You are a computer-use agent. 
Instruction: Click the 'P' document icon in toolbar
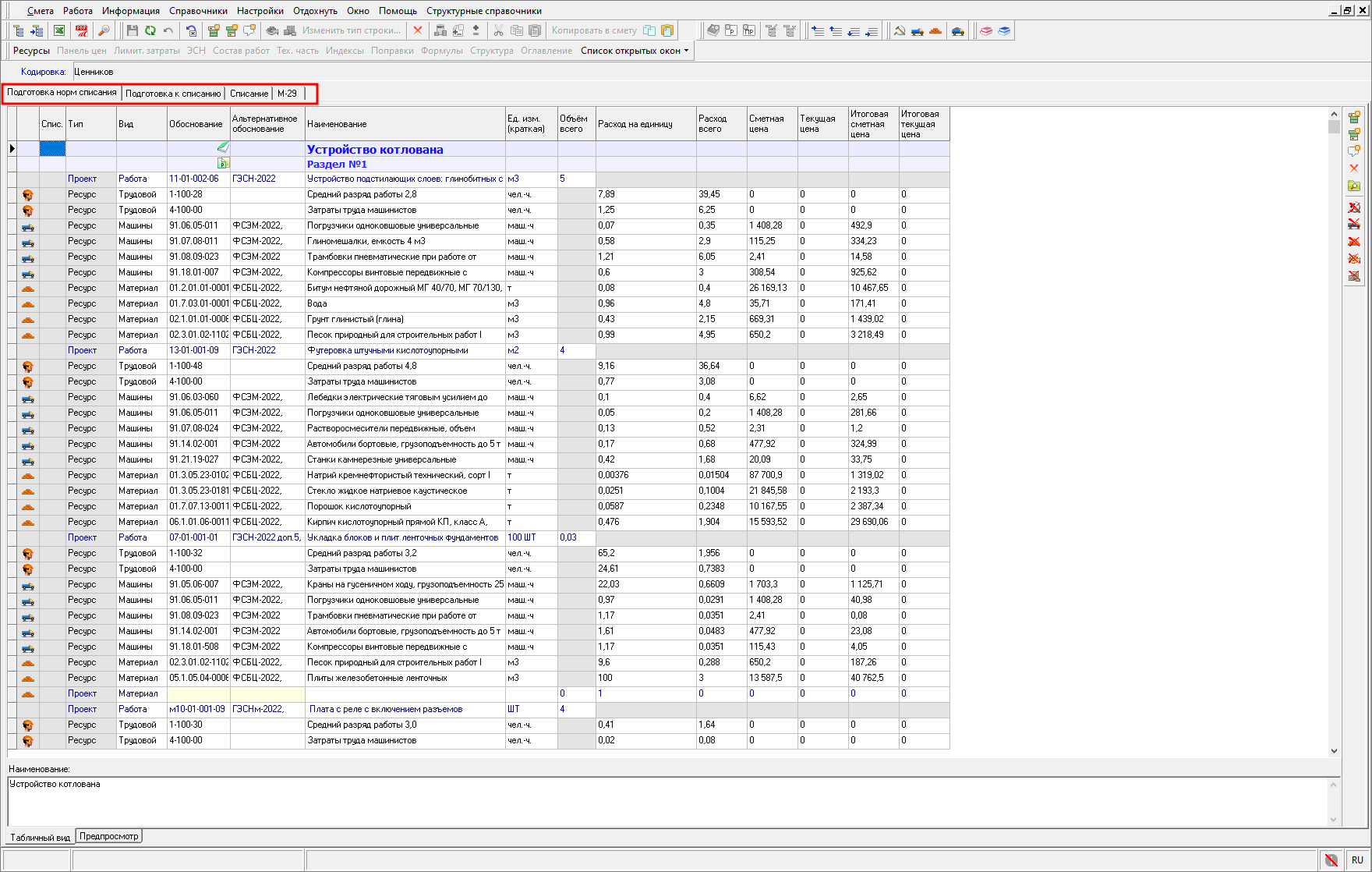(730, 30)
